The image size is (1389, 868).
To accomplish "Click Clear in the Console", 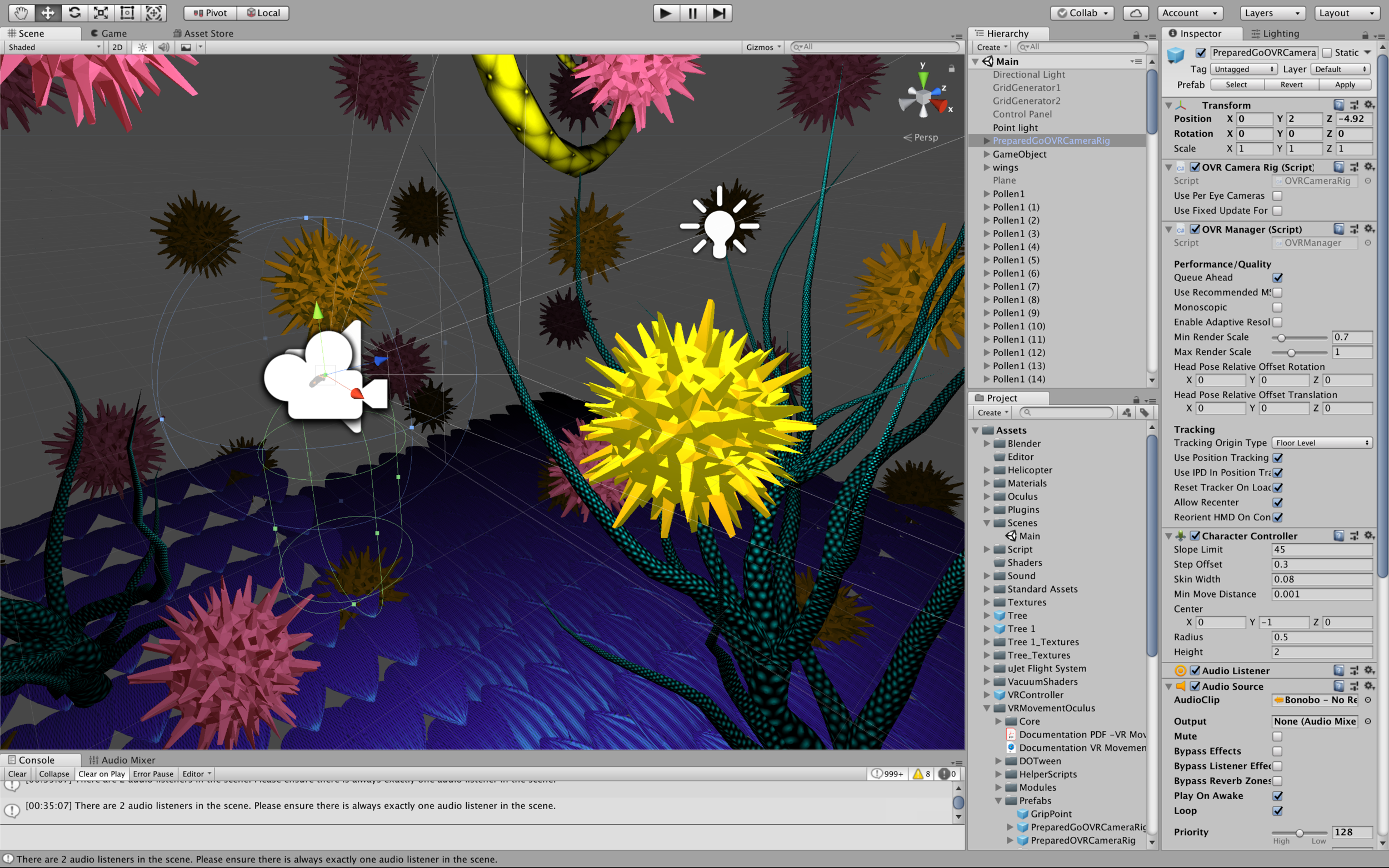I will point(17,774).
